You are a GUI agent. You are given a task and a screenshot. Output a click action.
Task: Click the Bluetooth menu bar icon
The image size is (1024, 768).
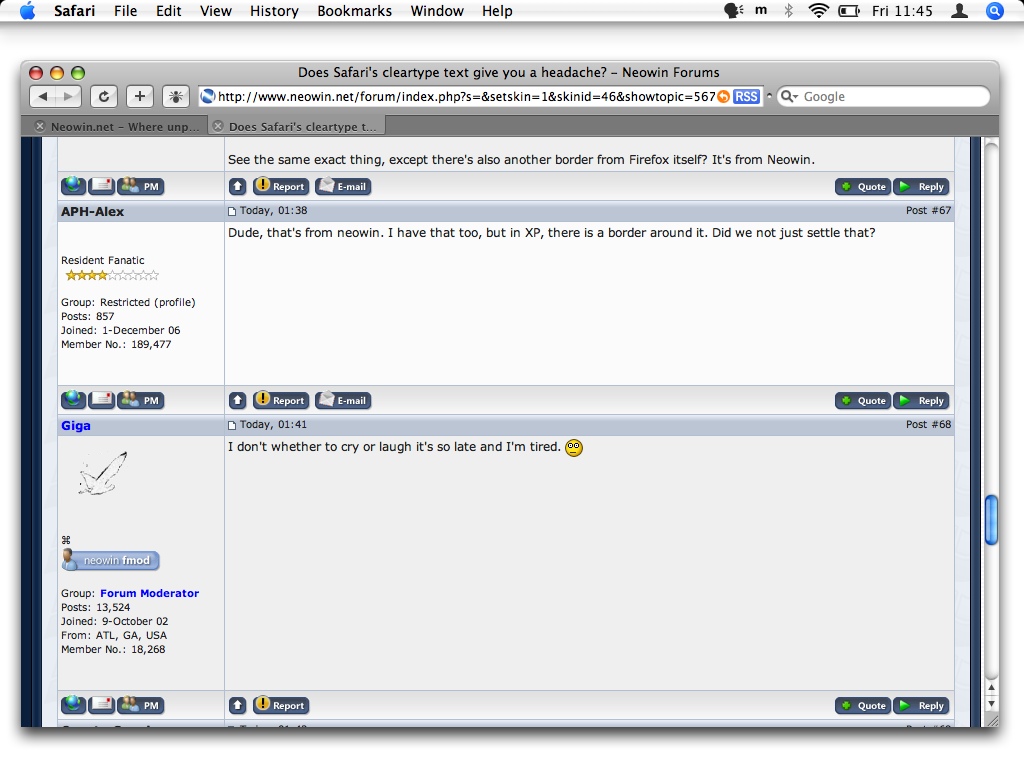(x=788, y=10)
